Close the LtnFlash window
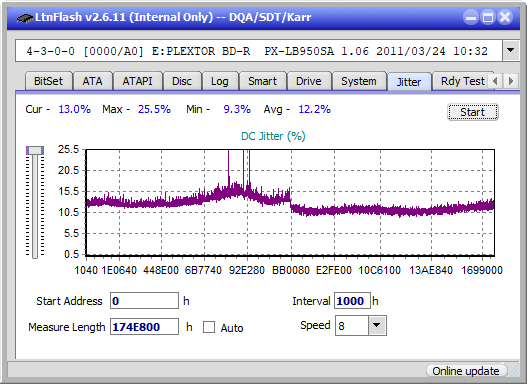The height and width of the screenshot is (384, 527). pyautogui.click(x=505, y=17)
